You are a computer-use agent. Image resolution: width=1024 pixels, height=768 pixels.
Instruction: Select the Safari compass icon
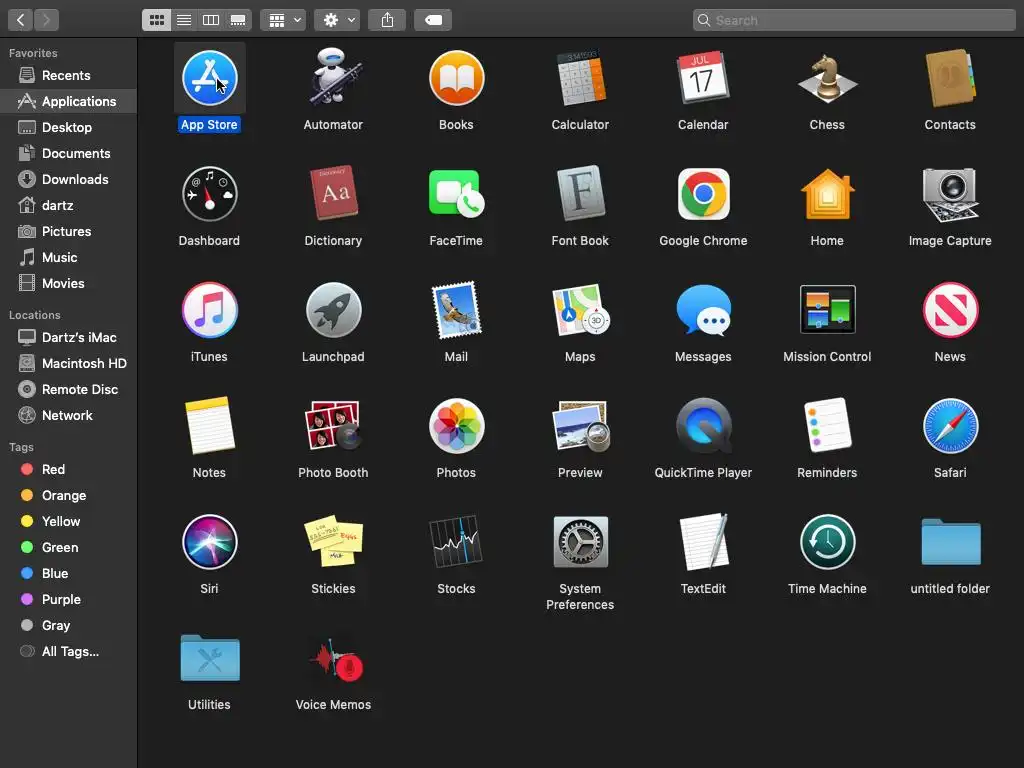950,426
